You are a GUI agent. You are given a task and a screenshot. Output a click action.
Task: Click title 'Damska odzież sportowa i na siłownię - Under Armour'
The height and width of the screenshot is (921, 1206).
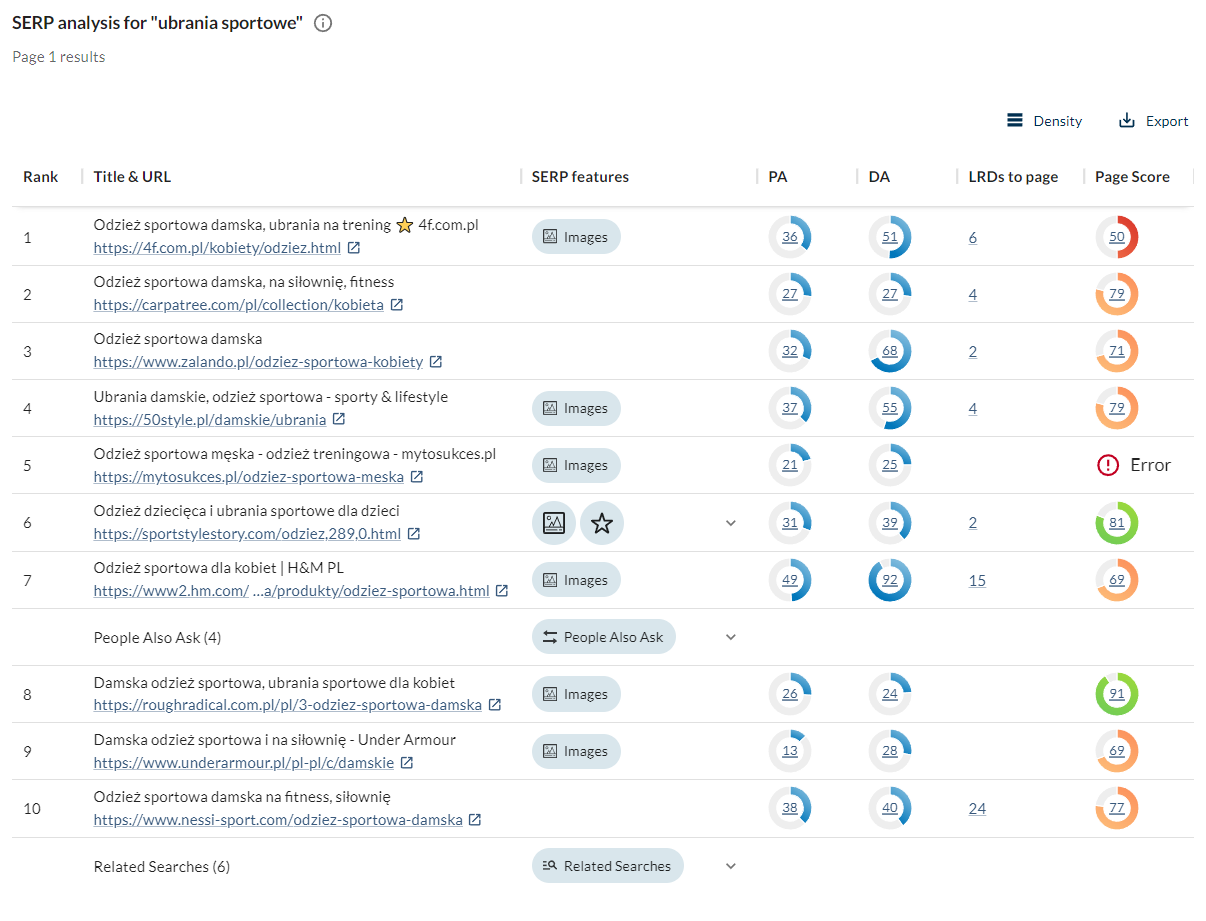click(275, 740)
